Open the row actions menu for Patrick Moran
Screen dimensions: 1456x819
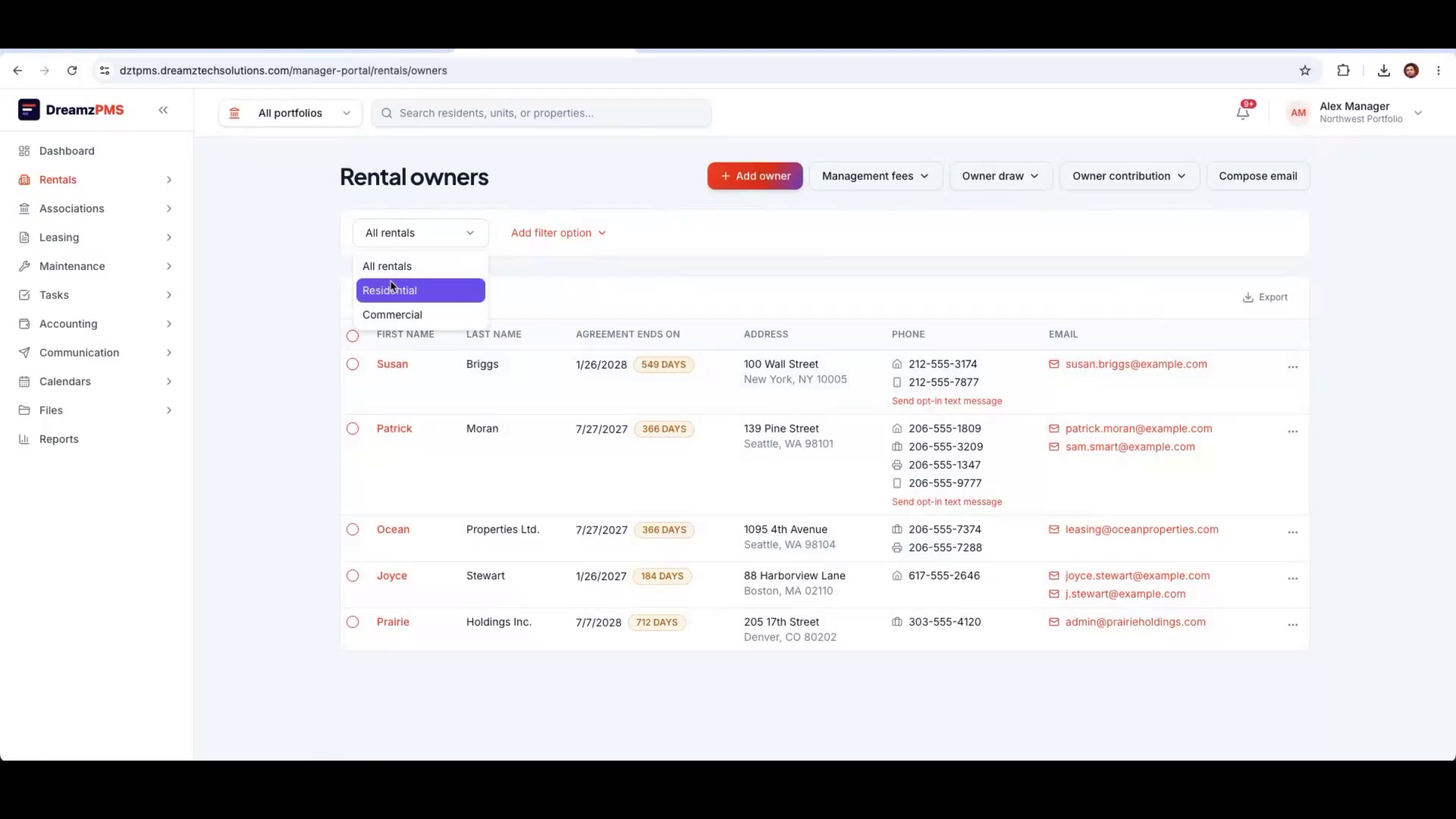[x=1293, y=431]
